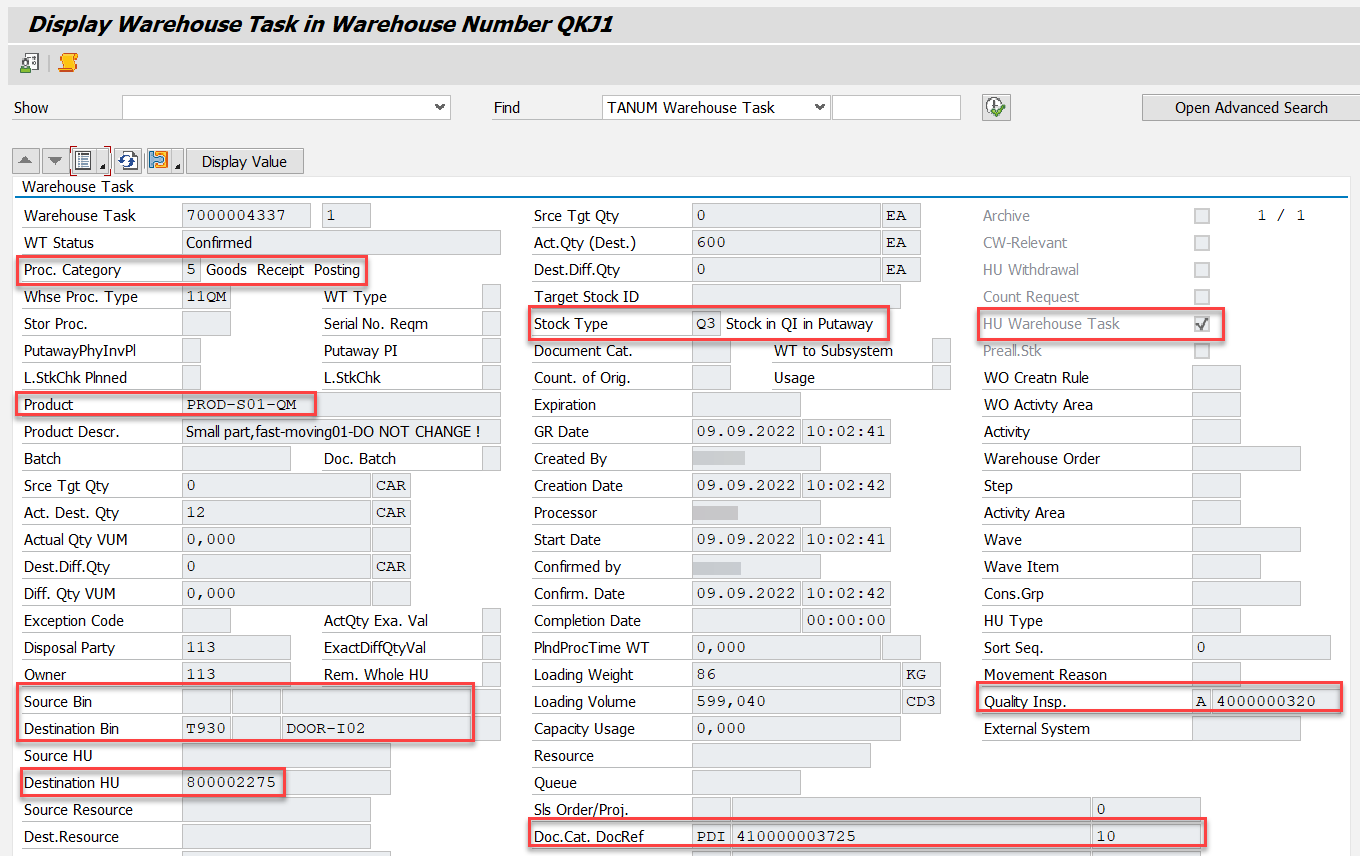Click the refresh icon in the task toolbar
1360x856 pixels.
coord(128,161)
